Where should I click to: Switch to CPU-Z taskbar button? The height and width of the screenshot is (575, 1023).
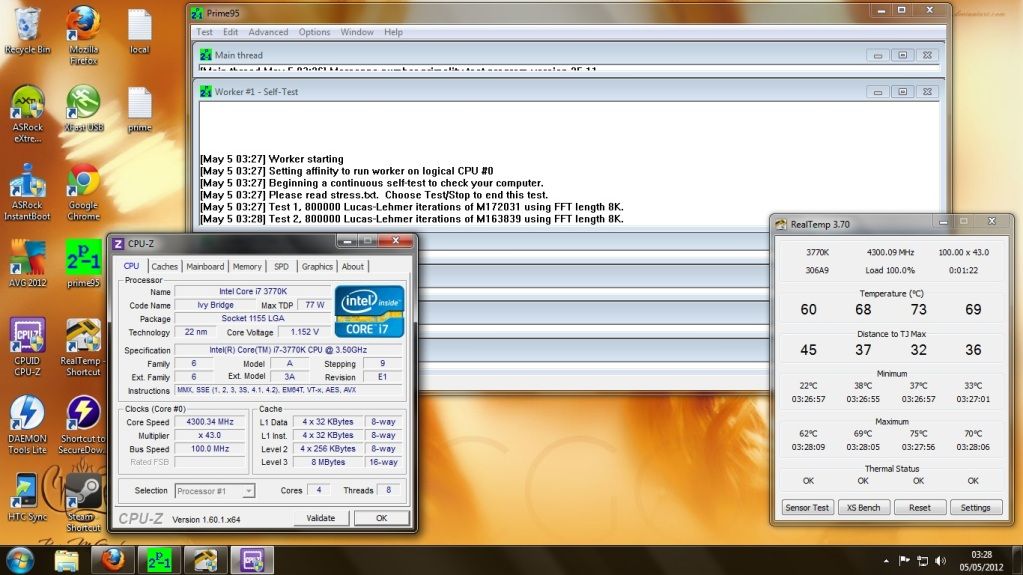(x=252, y=561)
